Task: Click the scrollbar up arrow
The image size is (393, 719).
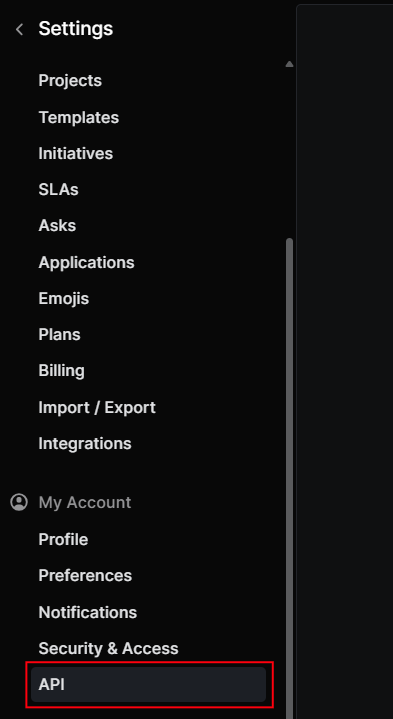Action: [x=289, y=64]
